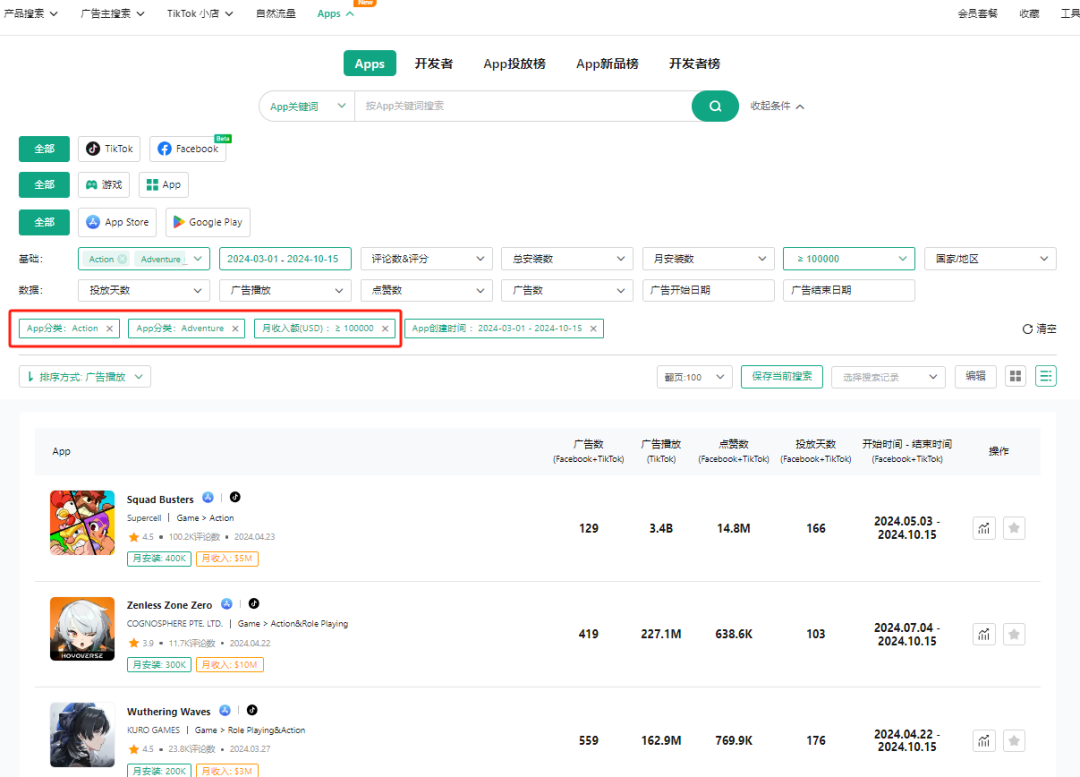
Task: Filter by App type
Action: [164, 185]
